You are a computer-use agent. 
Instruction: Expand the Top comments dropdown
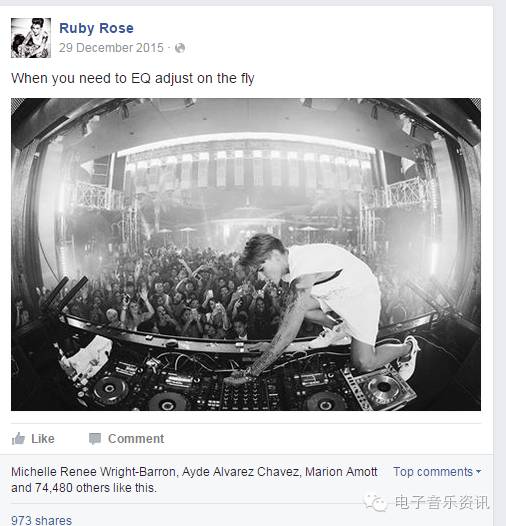pos(437,472)
